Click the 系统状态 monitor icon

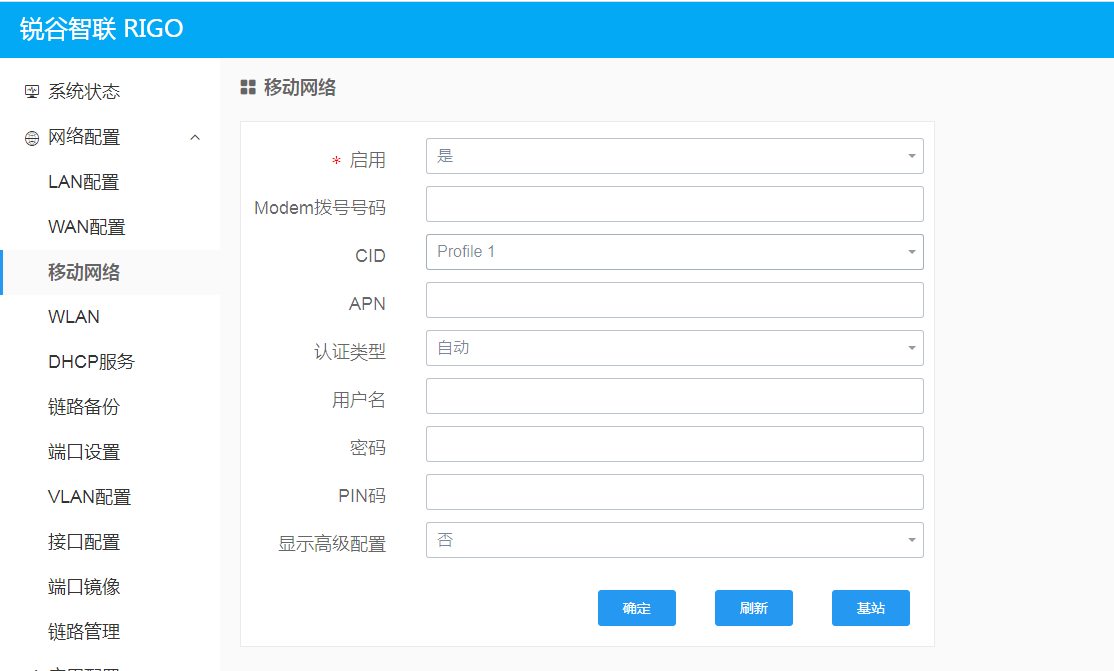click(x=32, y=92)
